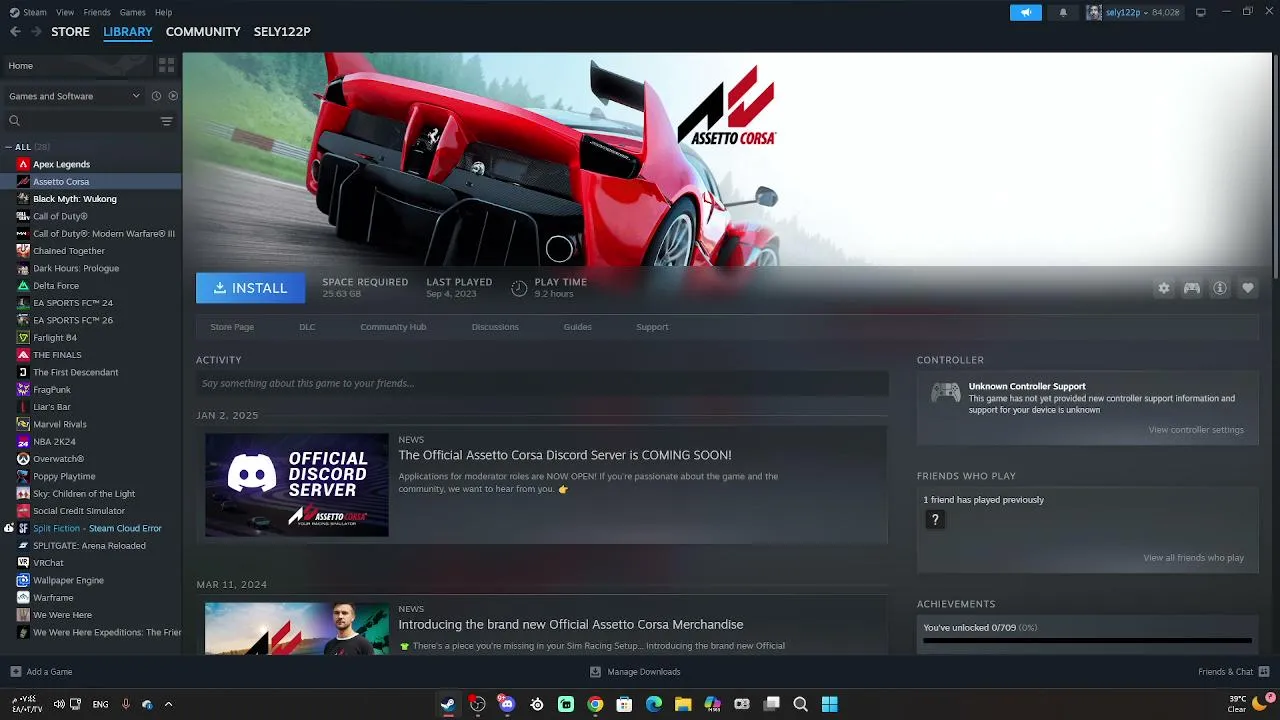Select the LIBRARY tab
This screenshot has width=1280, height=720.
128,32
